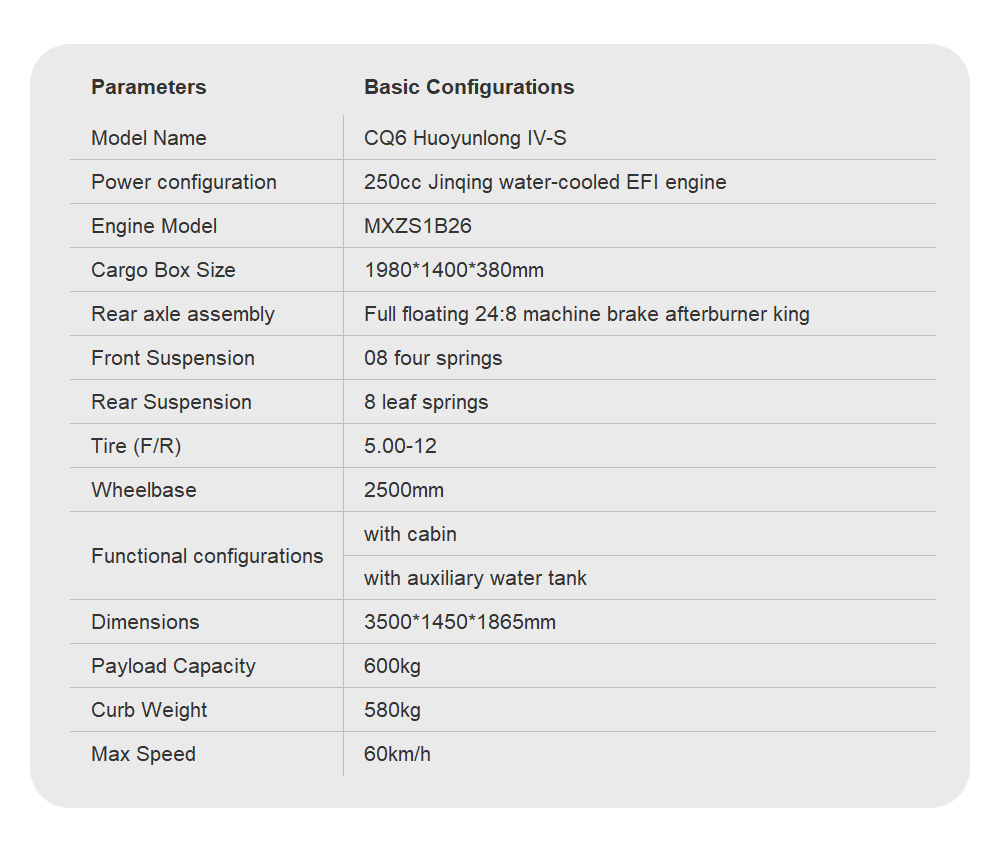The height and width of the screenshot is (852, 1000).
Task: Click the CQ6 Huoyunlong IV-S value
Action: [x=465, y=138]
